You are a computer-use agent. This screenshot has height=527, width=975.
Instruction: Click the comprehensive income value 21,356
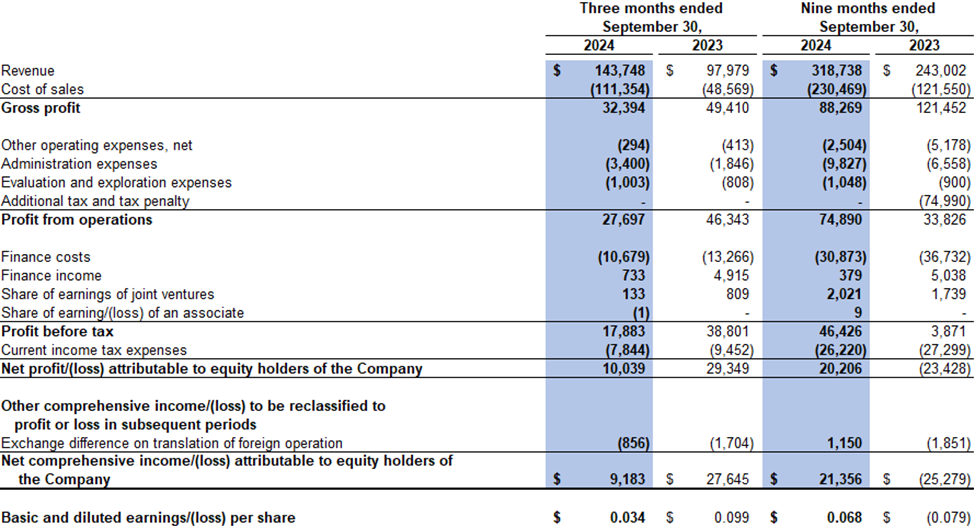[x=843, y=480]
